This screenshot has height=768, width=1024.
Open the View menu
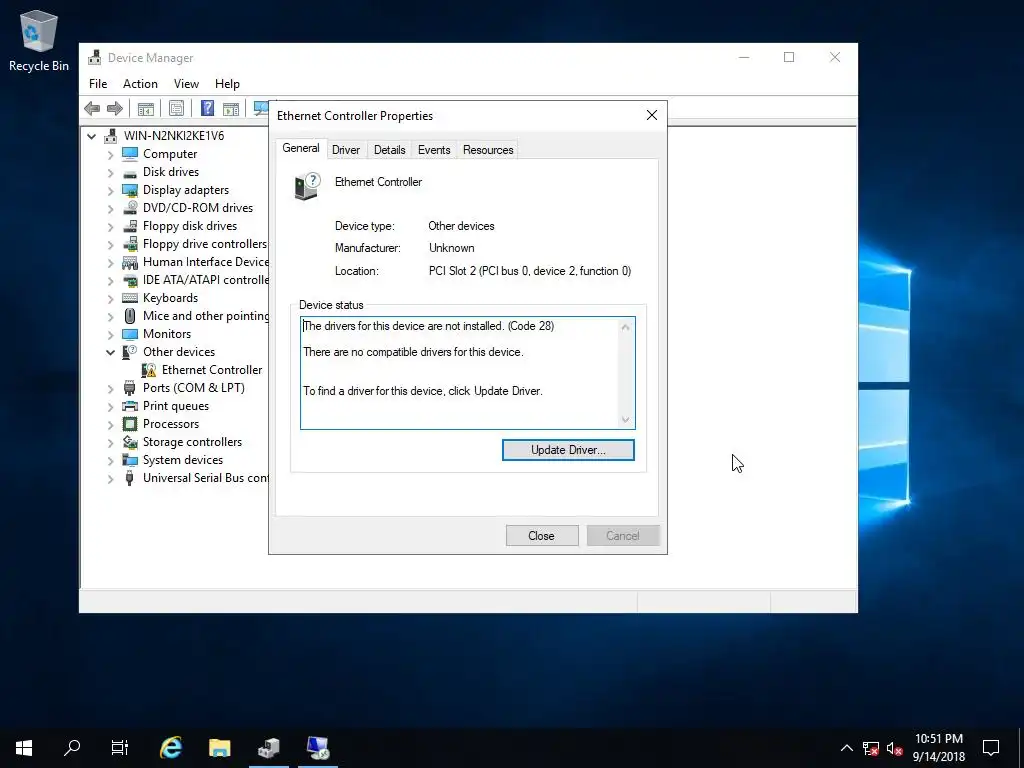(x=186, y=84)
